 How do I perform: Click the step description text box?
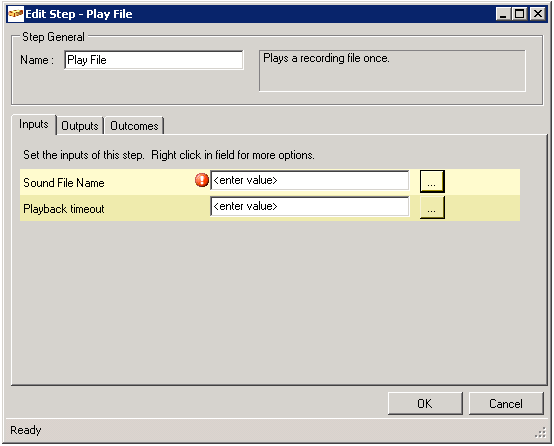coord(392,71)
